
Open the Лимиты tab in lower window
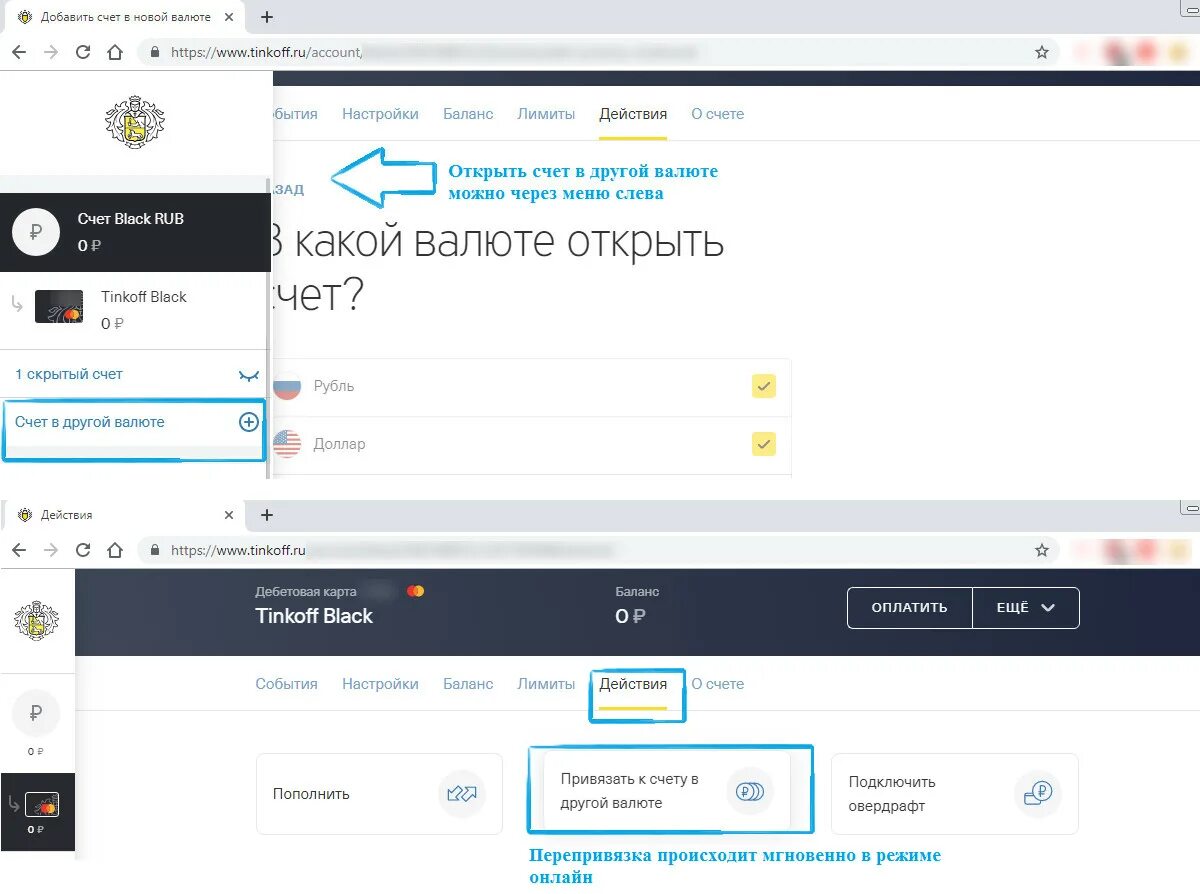546,684
